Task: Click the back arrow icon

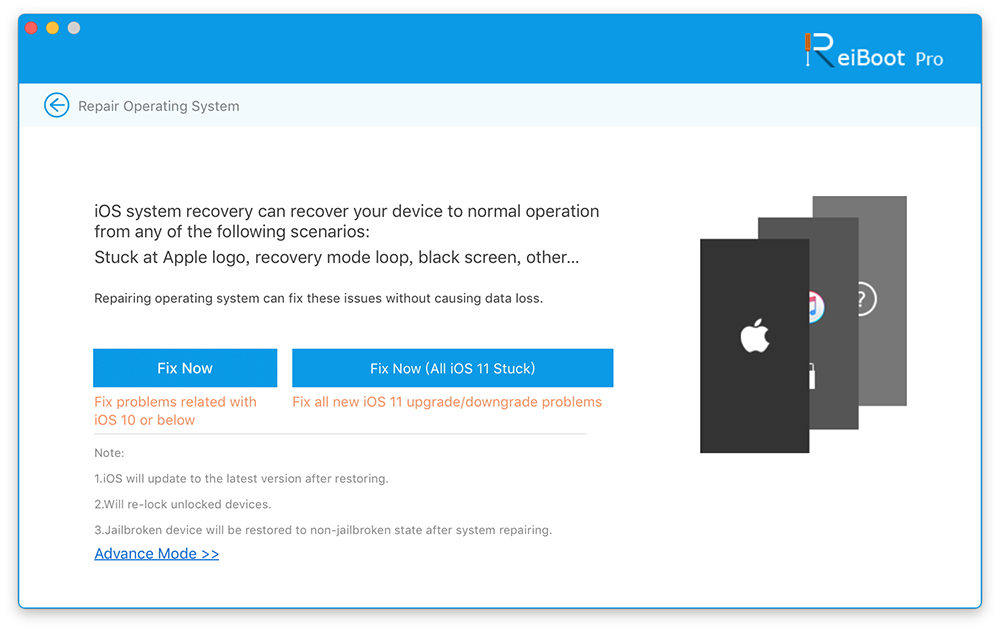Action: (x=57, y=105)
